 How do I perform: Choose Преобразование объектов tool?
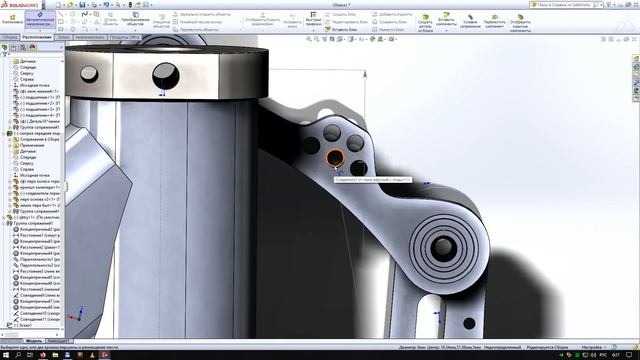coord(135,19)
